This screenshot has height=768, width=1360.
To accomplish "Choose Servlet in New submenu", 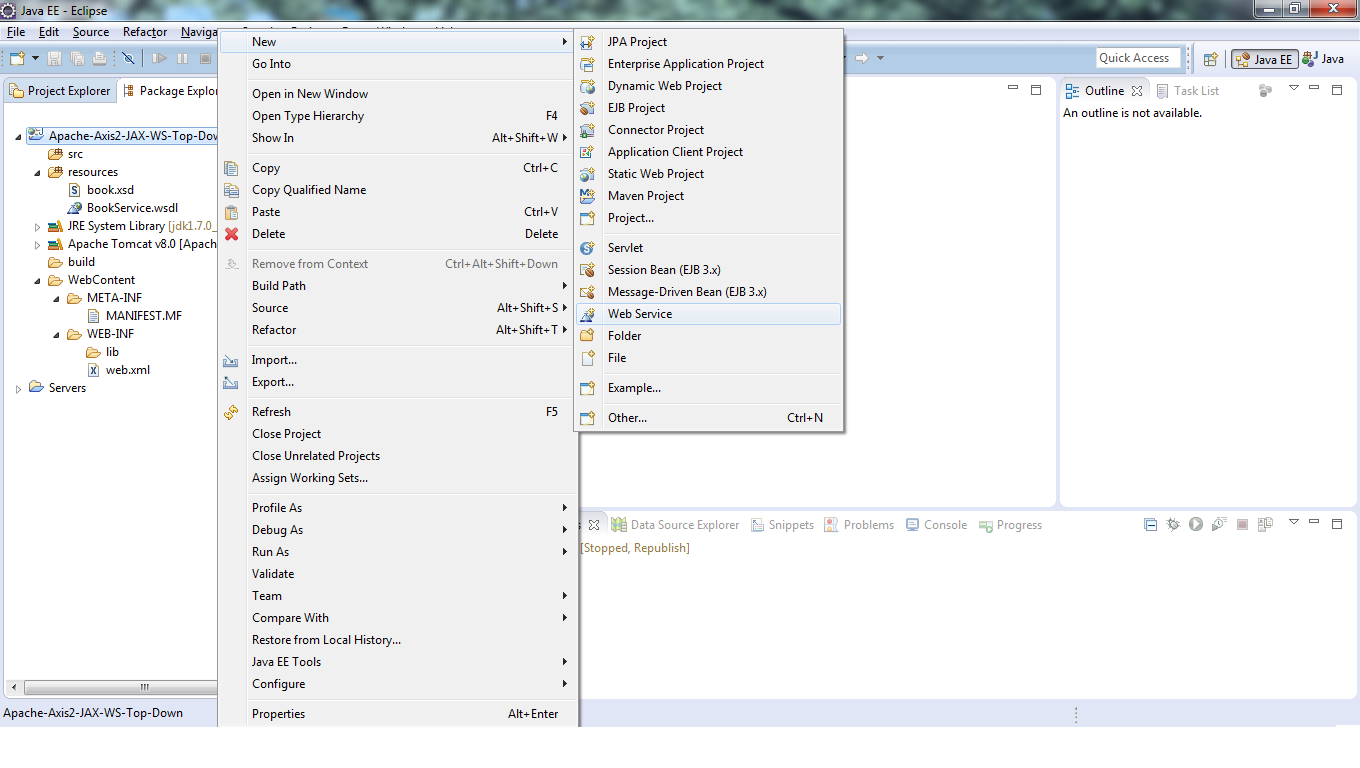I will [x=709, y=248].
